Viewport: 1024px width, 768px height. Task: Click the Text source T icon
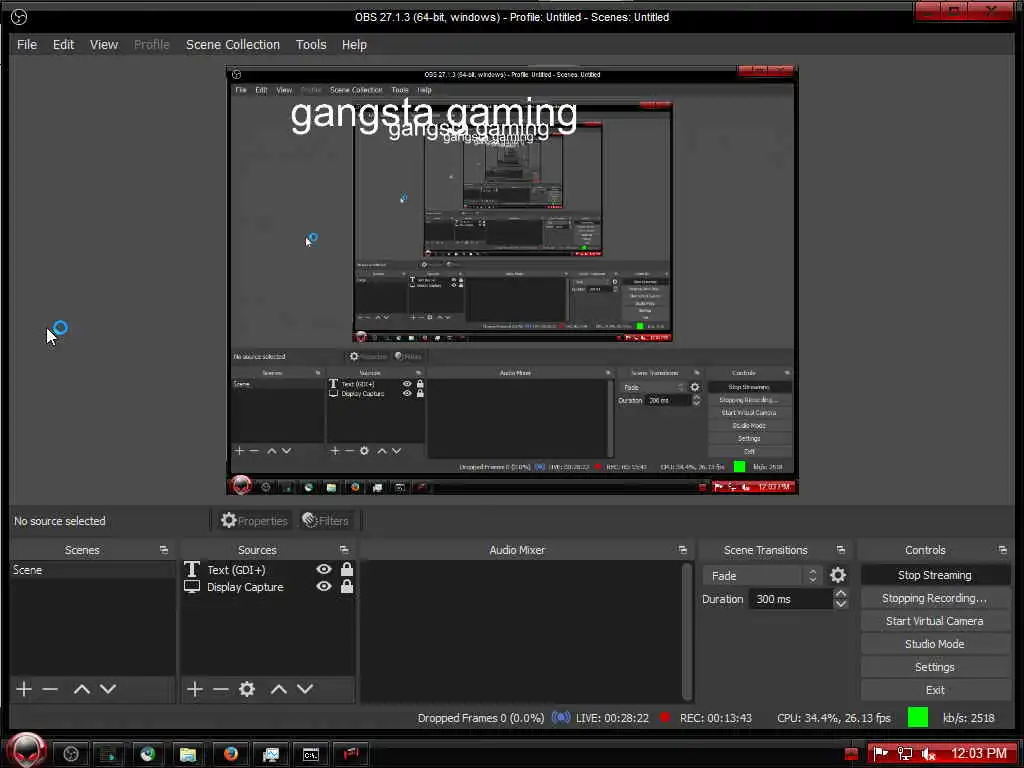point(191,569)
